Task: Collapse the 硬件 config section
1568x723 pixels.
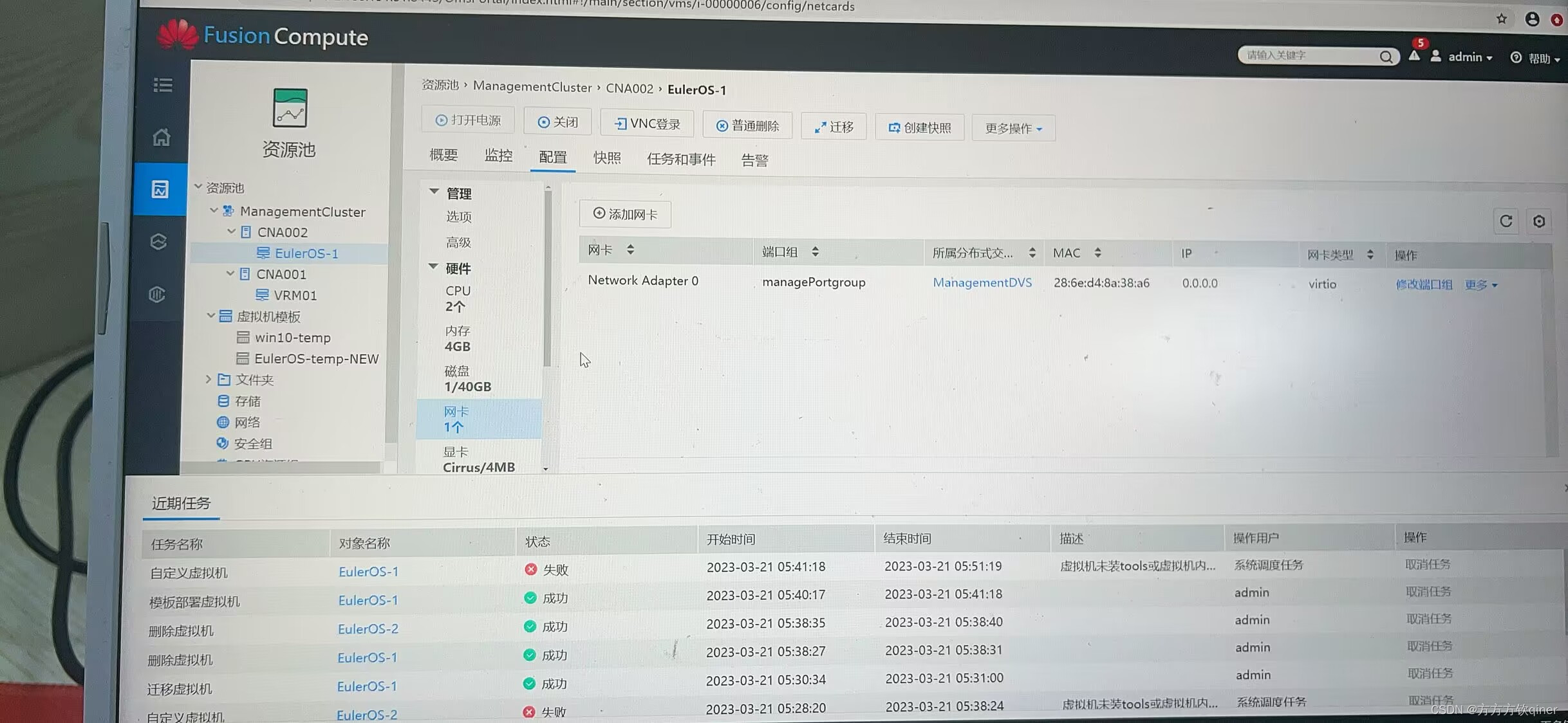Action: click(x=433, y=266)
